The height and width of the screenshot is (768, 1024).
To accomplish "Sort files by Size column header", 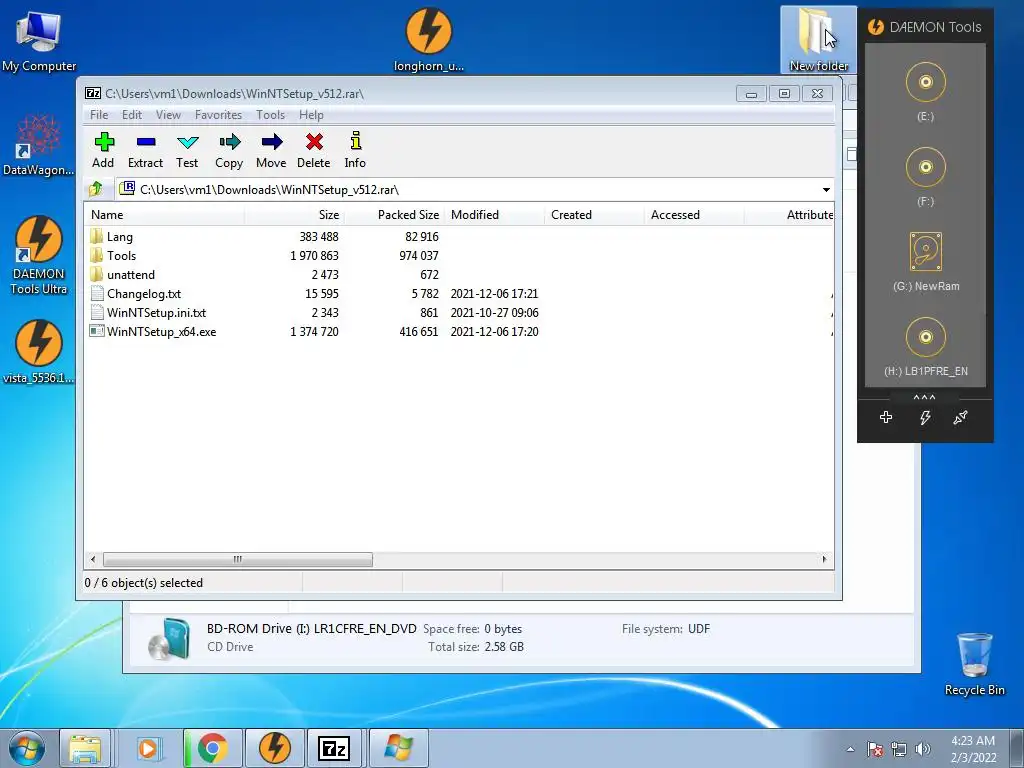I will [x=295, y=215].
